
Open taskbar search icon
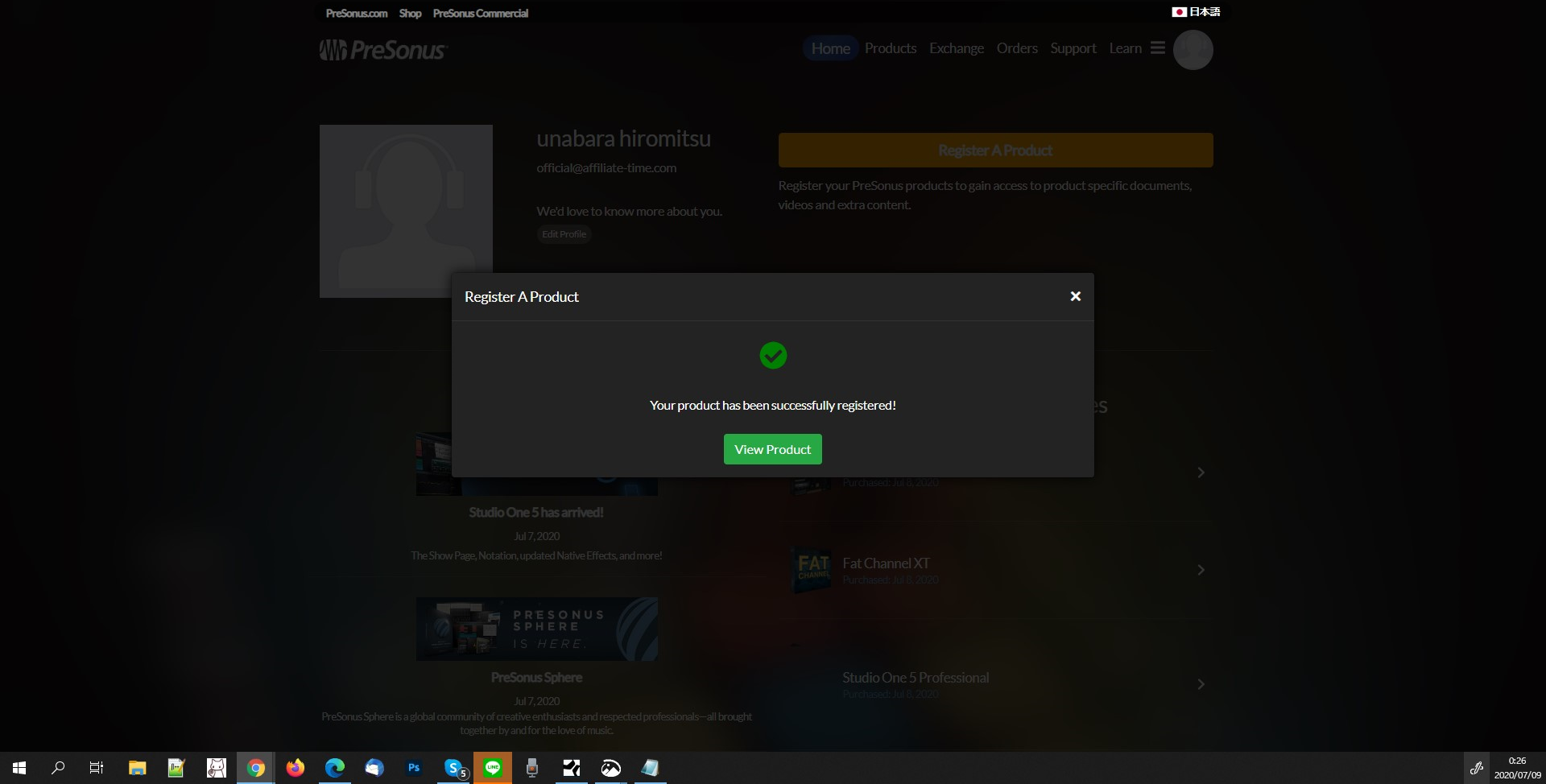tap(58, 768)
